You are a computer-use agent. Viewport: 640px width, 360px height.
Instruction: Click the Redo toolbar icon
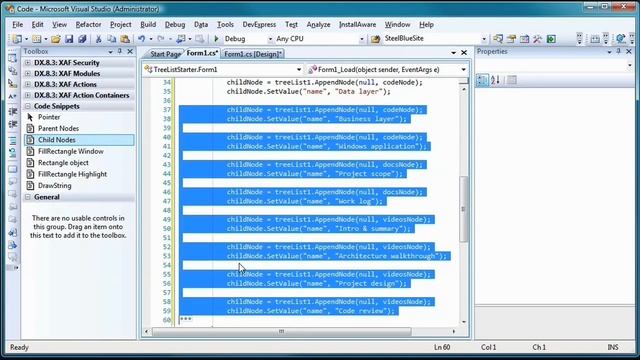pyautogui.click(x=161, y=39)
